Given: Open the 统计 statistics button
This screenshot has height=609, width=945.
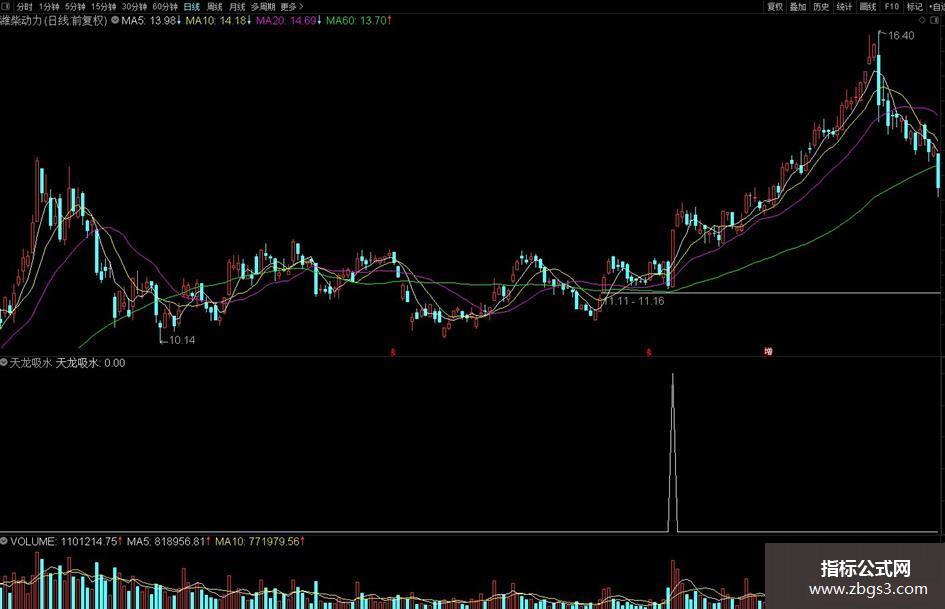Looking at the screenshot, I should (x=844, y=7).
